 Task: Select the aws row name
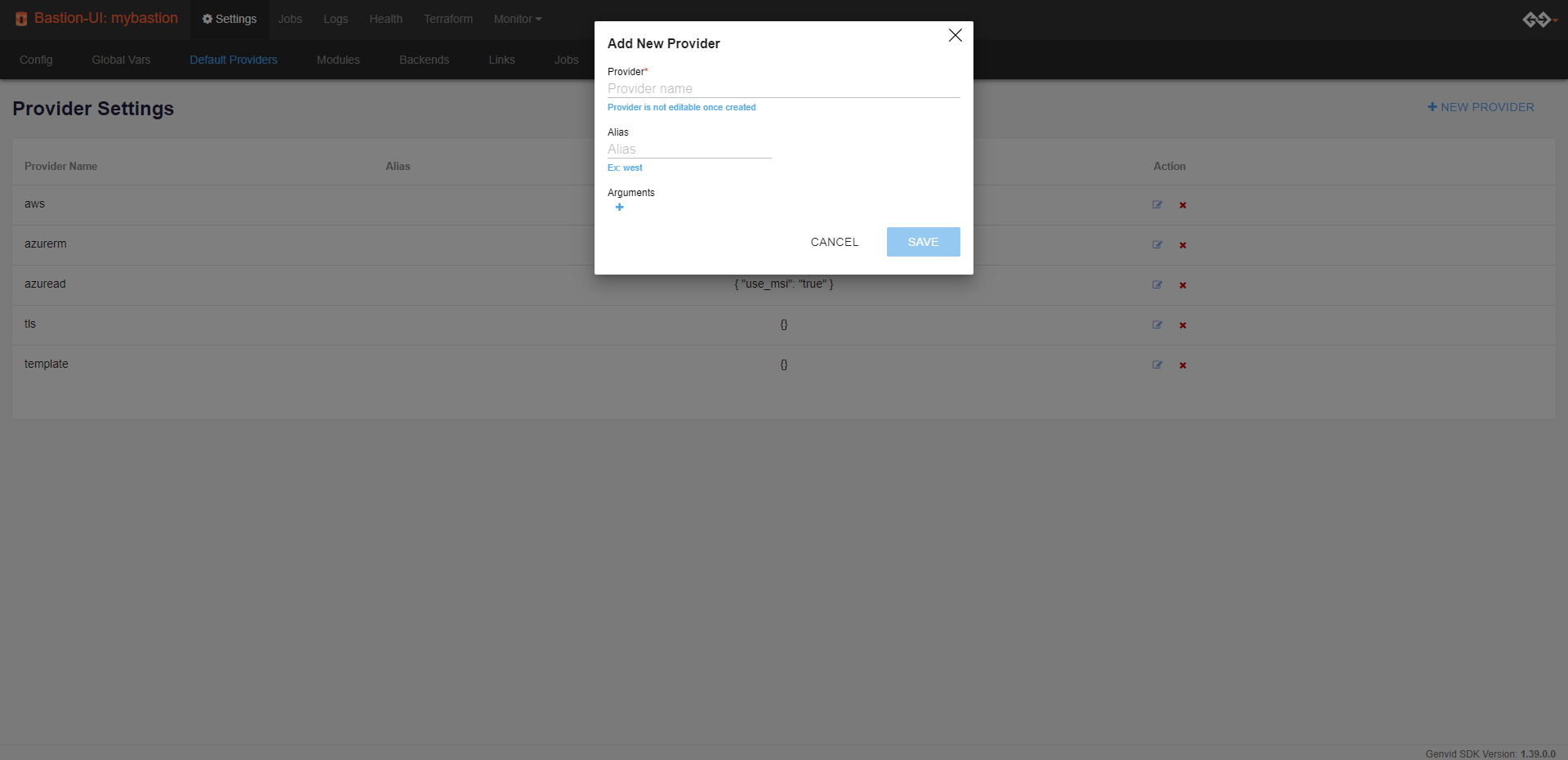pyautogui.click(x=34, y=203)
